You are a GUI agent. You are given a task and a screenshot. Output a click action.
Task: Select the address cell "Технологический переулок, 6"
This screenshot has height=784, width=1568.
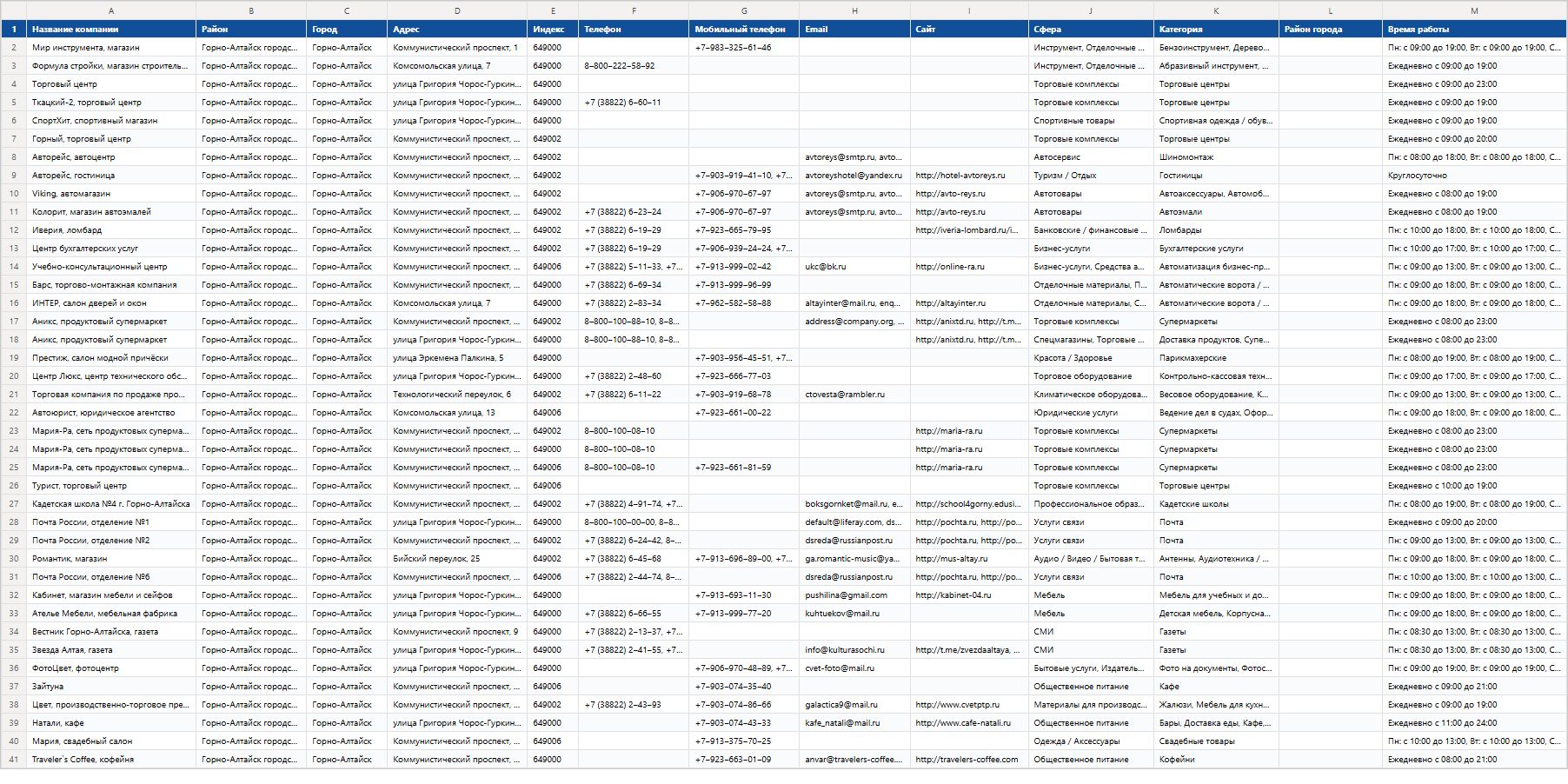point(457,395)
